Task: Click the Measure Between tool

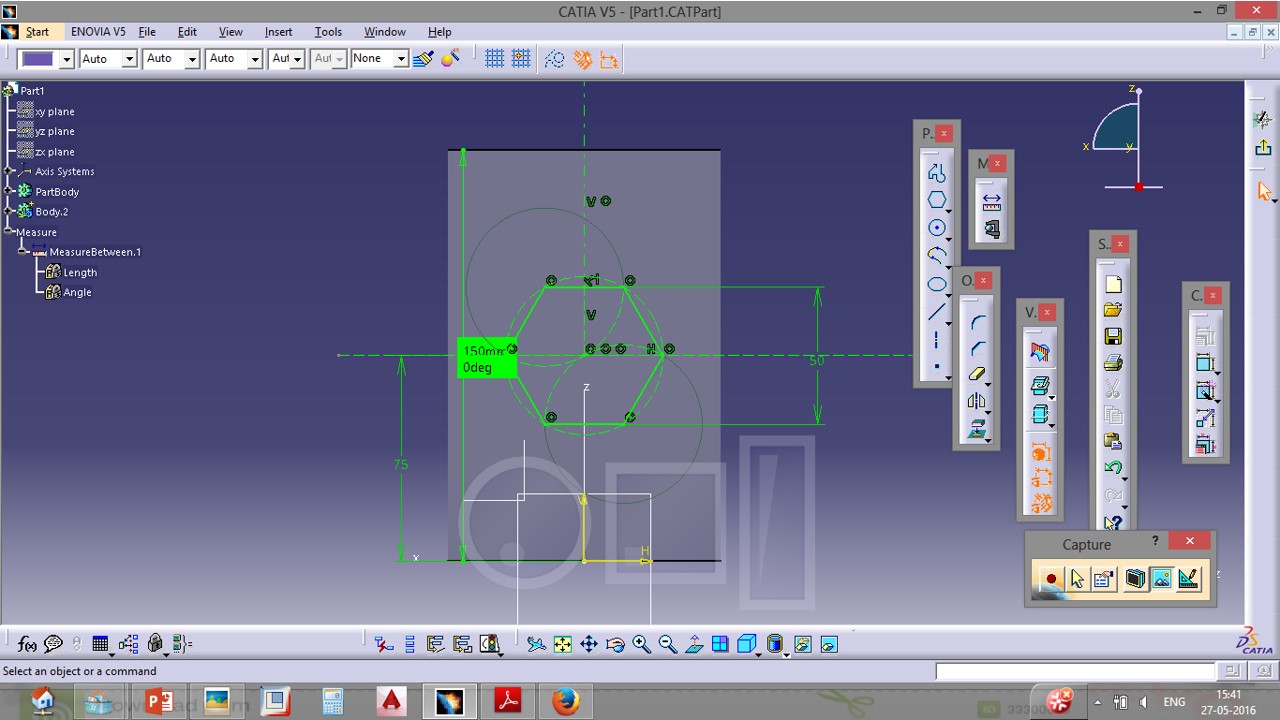Action: 991,201
